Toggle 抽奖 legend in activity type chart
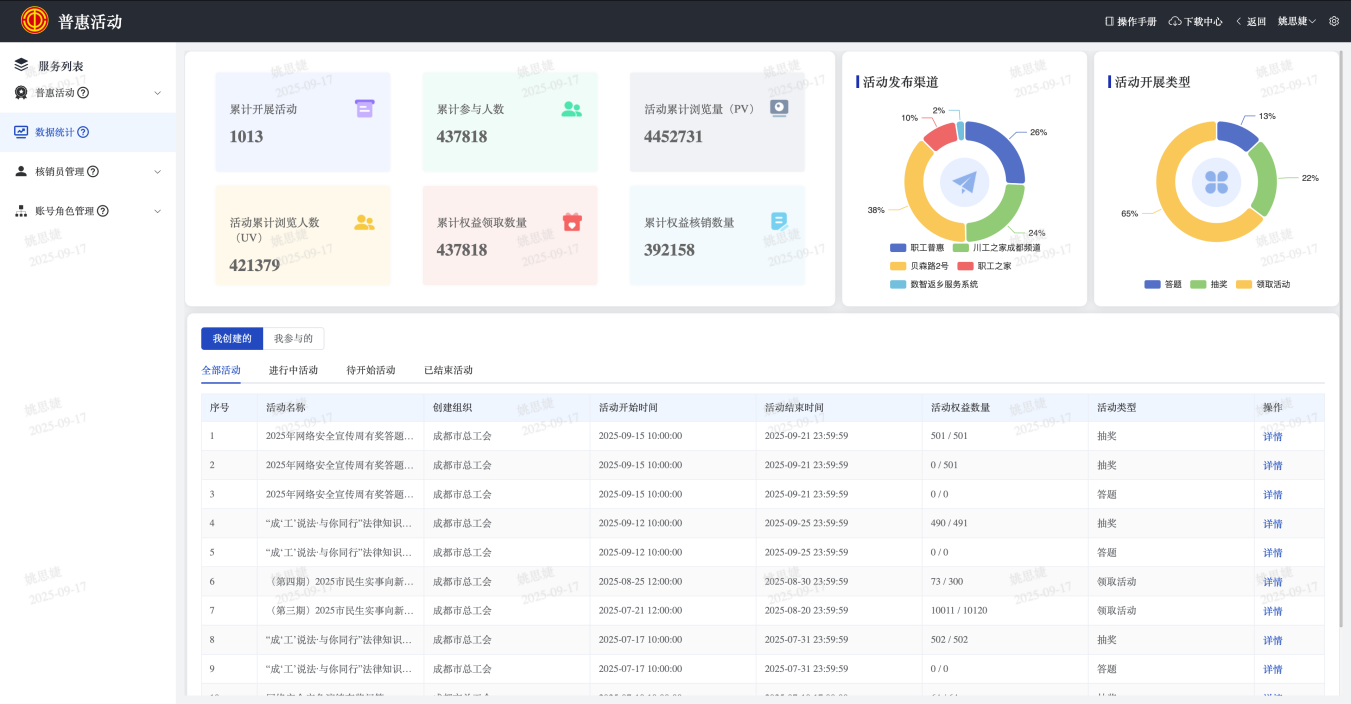Image resolution: width=1351 pixels, height=704 pixels. pos(1209,284)
